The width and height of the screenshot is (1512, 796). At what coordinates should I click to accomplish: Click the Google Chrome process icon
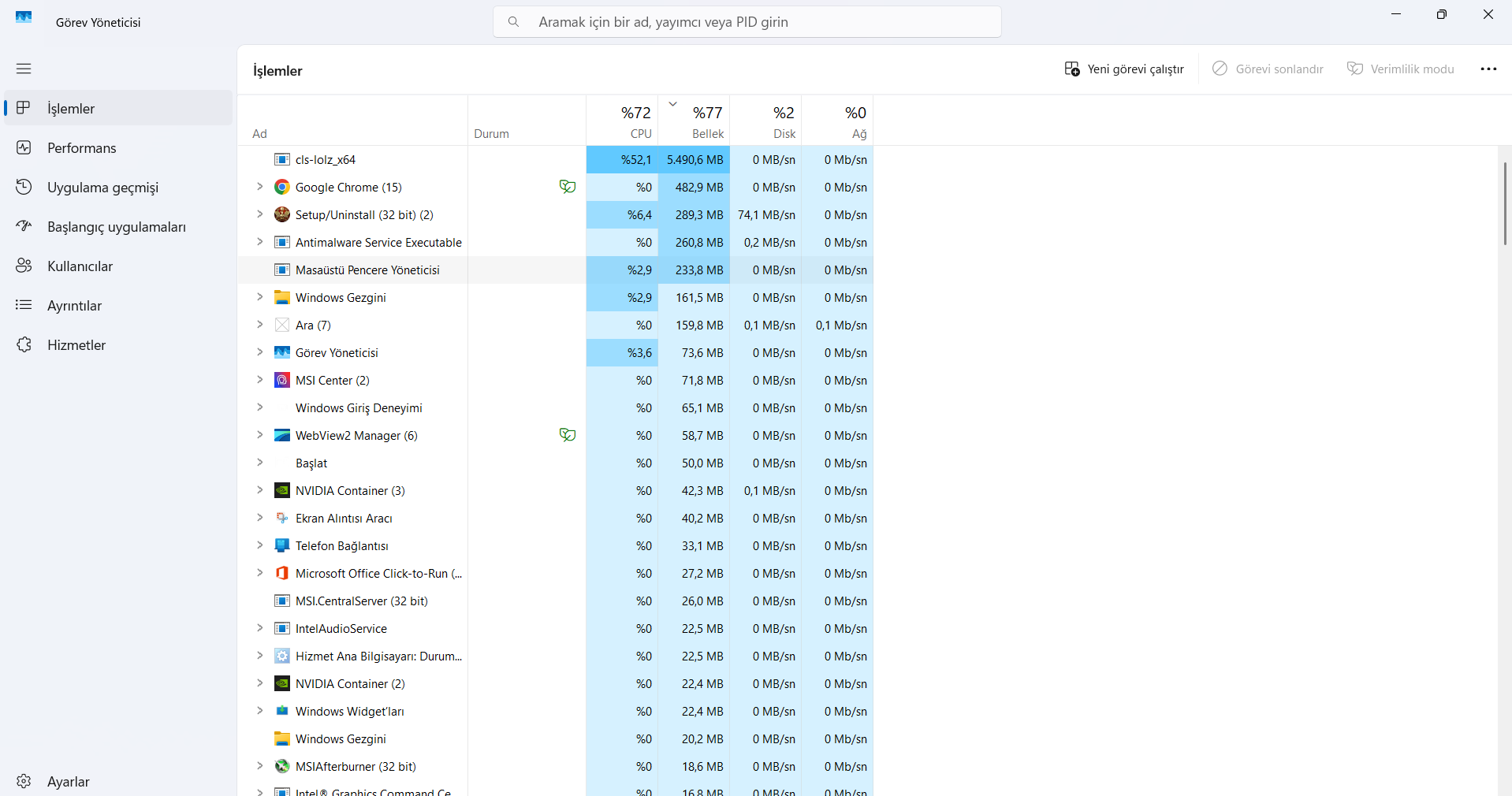281,187
